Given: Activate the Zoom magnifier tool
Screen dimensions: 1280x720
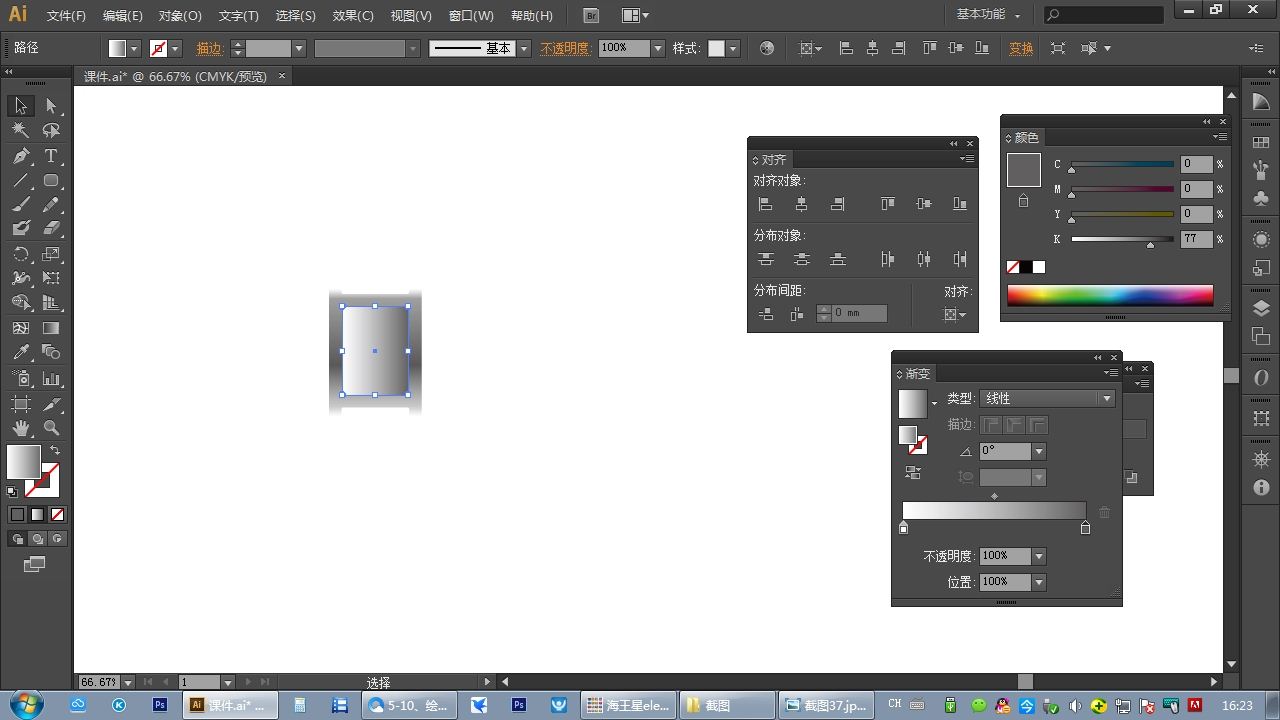Looking at the screenshot, I should point(51,428).
